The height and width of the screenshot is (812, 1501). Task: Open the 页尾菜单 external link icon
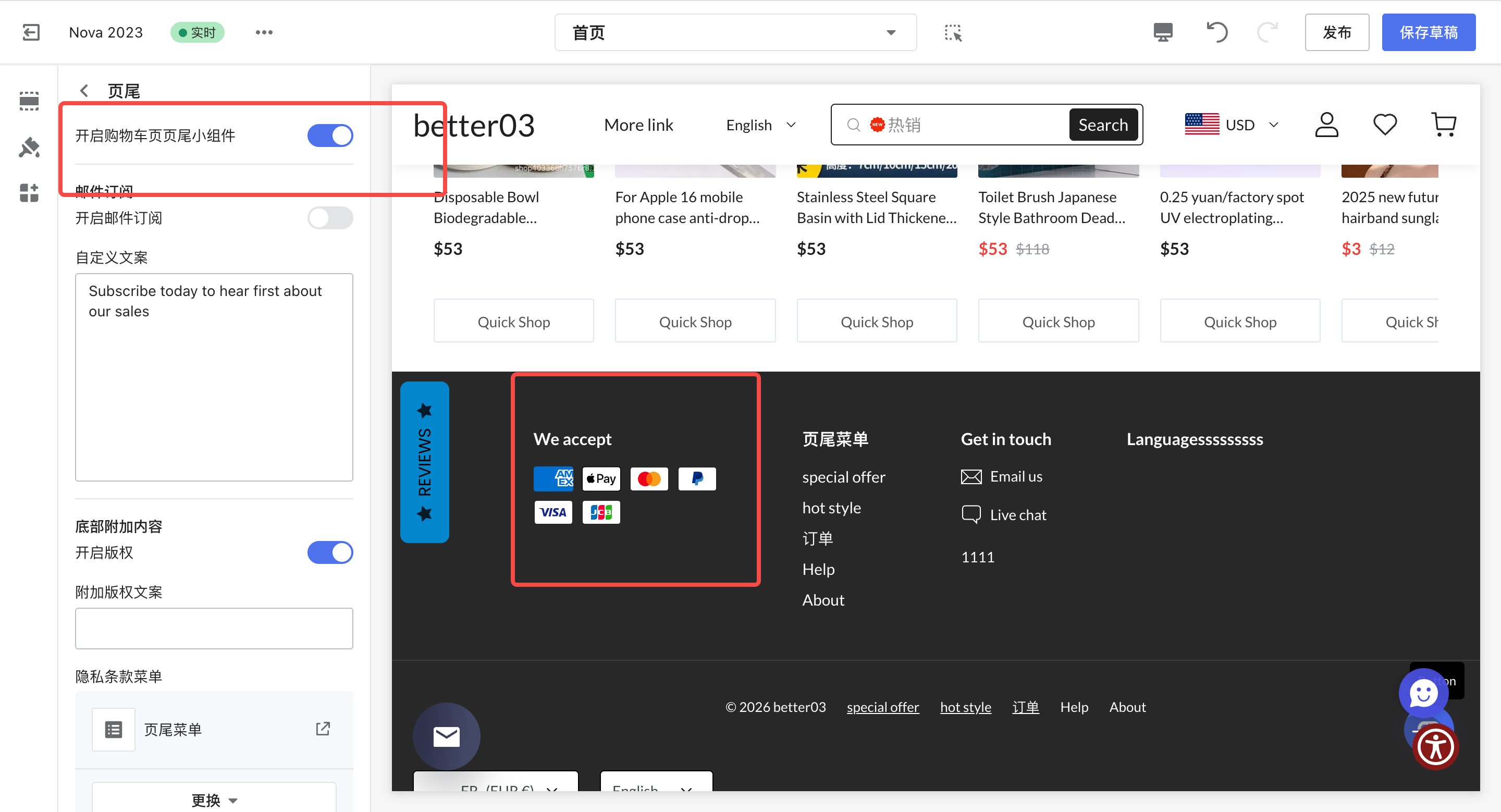coord(323,729)
